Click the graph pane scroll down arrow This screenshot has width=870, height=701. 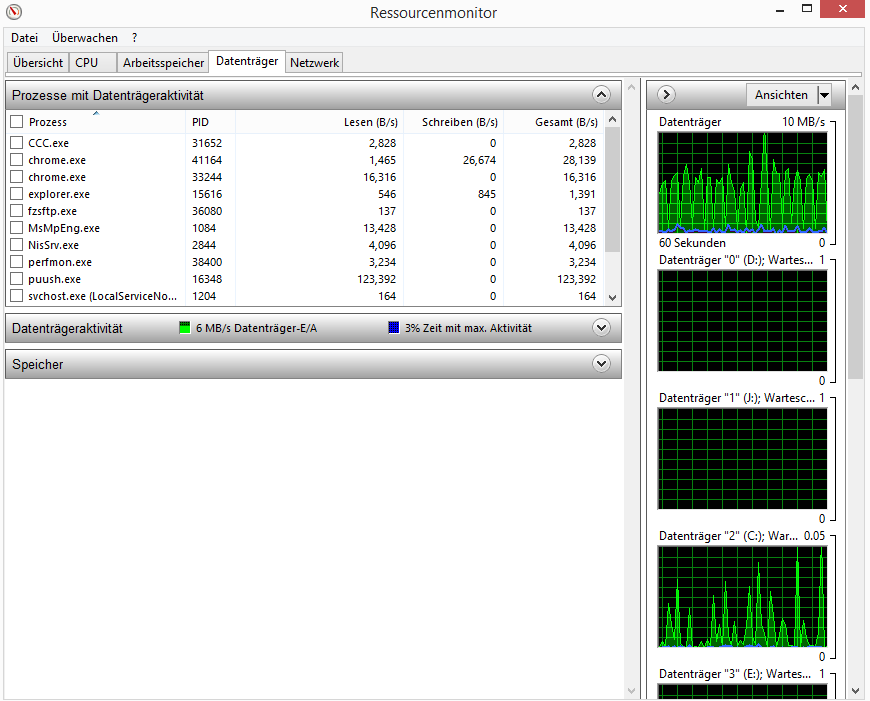click(856, 691)
